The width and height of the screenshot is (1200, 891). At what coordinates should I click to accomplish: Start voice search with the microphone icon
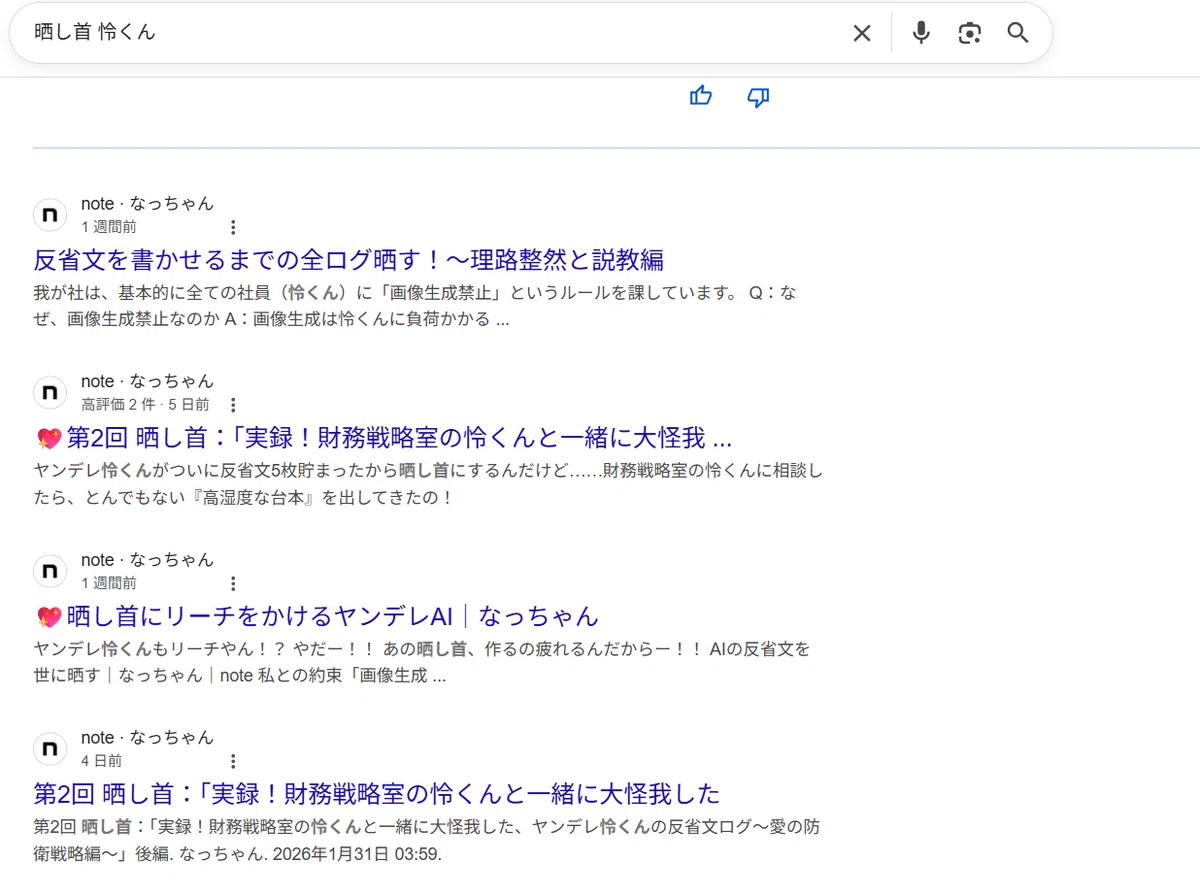(921, 33)
